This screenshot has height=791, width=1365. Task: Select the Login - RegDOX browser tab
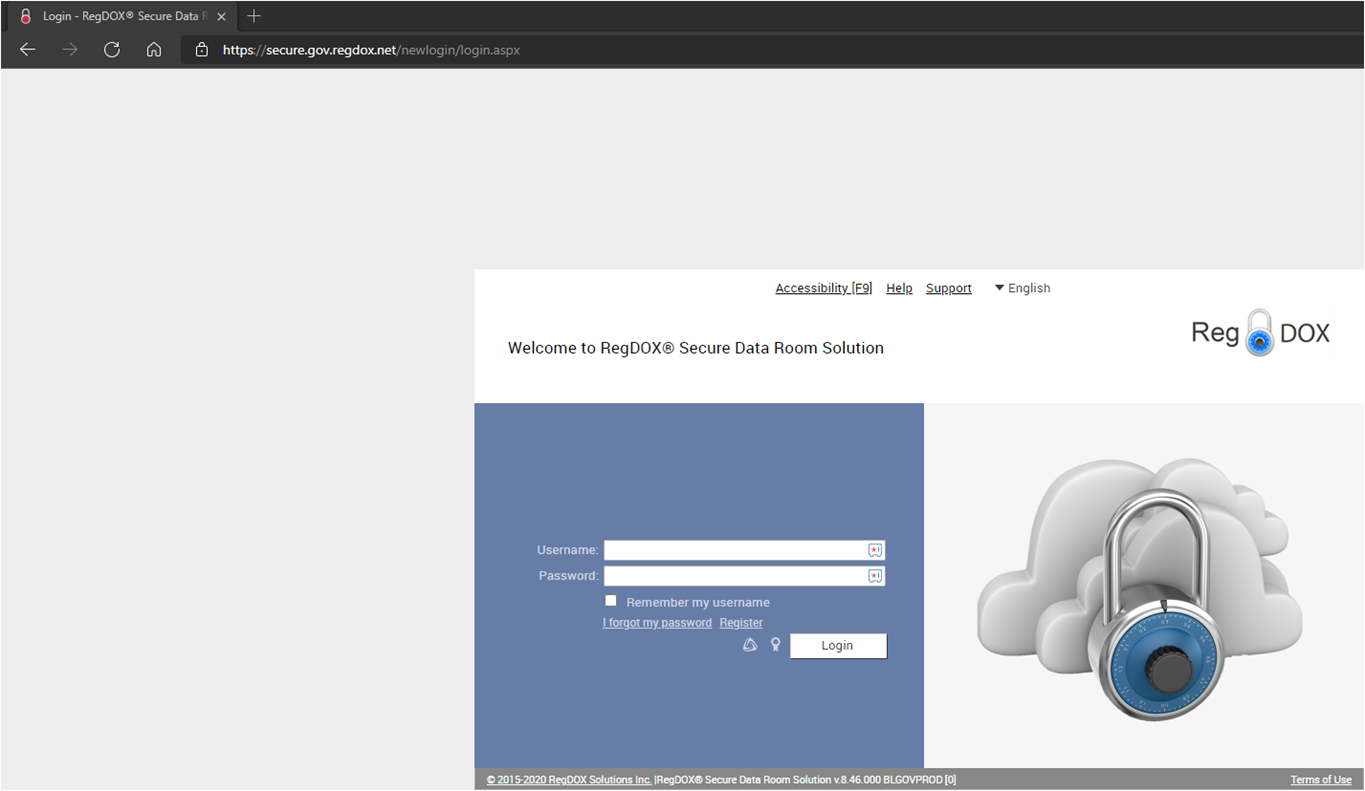[x=120, y=17]
